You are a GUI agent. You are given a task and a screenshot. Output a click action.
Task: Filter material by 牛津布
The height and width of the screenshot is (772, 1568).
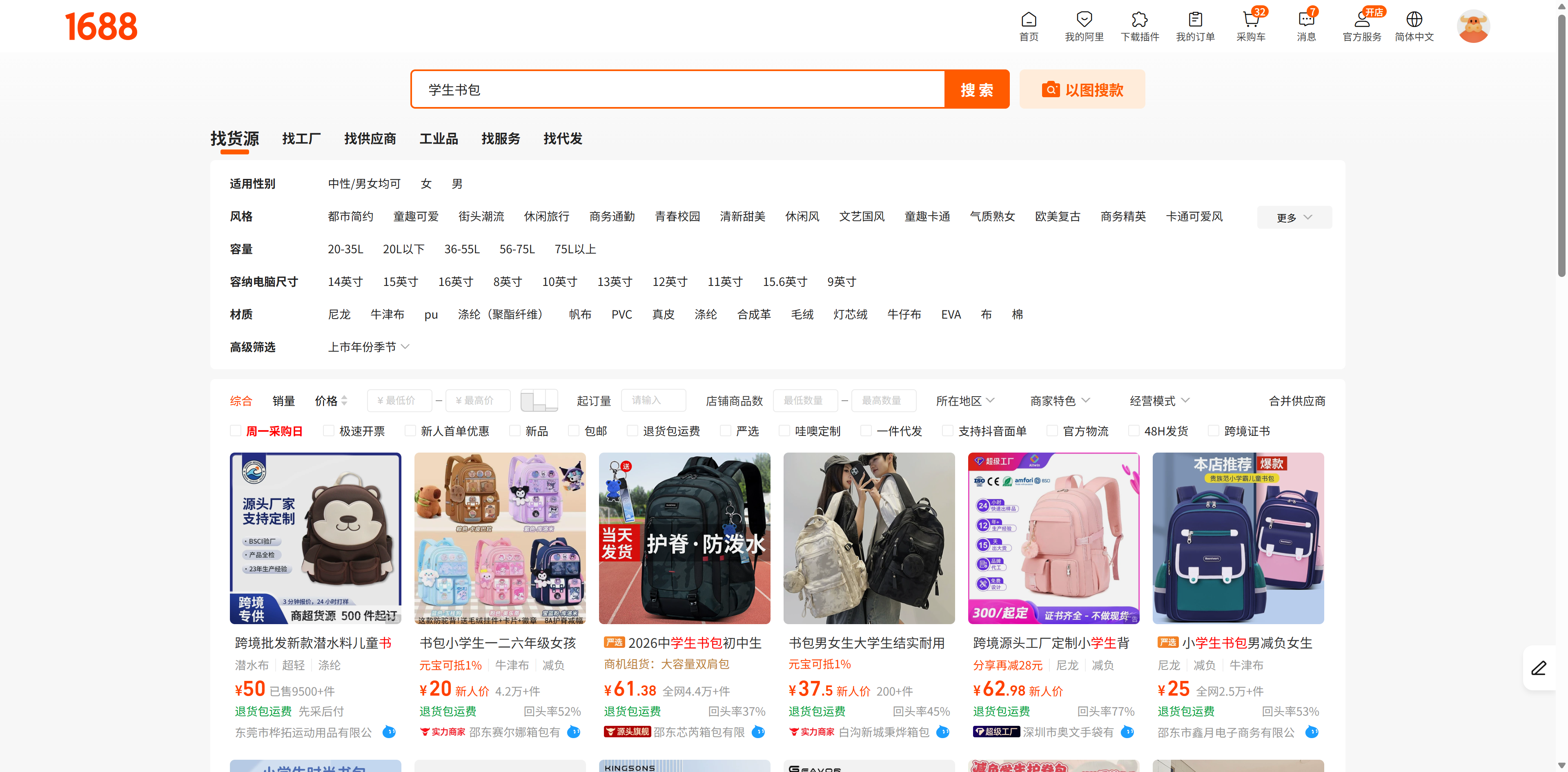point(387,314)
